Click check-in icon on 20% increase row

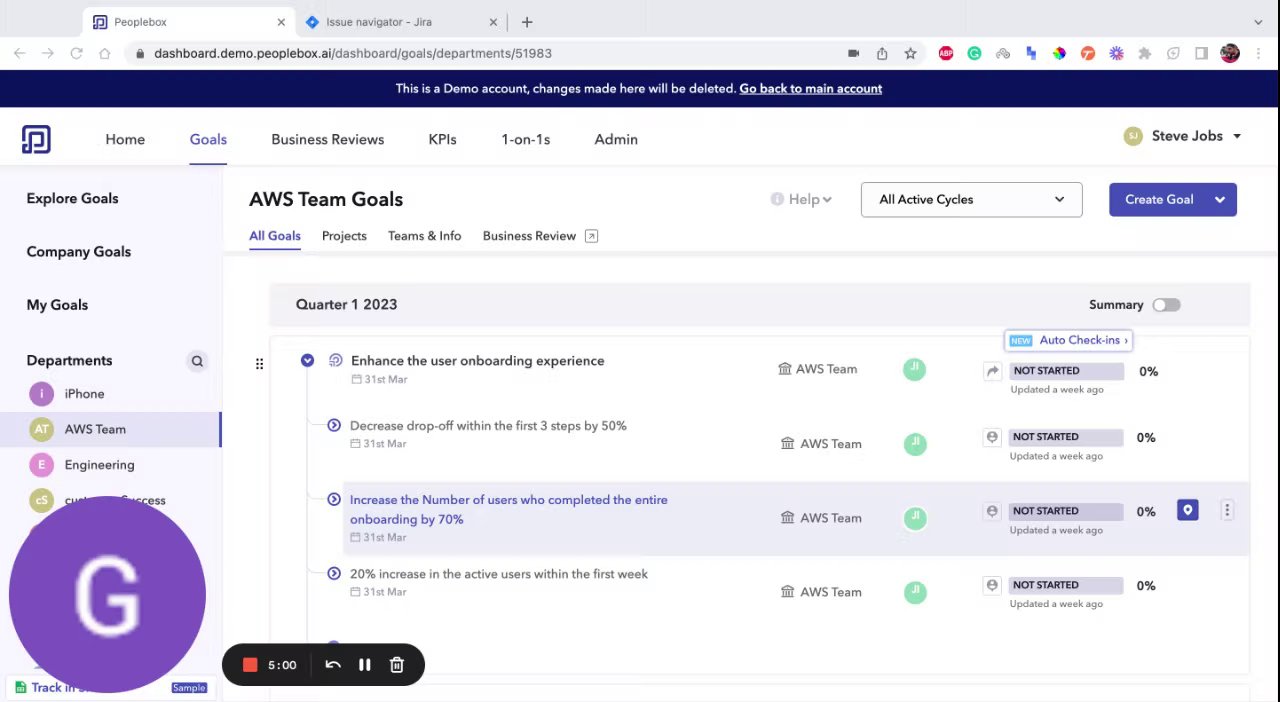coord(992,585)
